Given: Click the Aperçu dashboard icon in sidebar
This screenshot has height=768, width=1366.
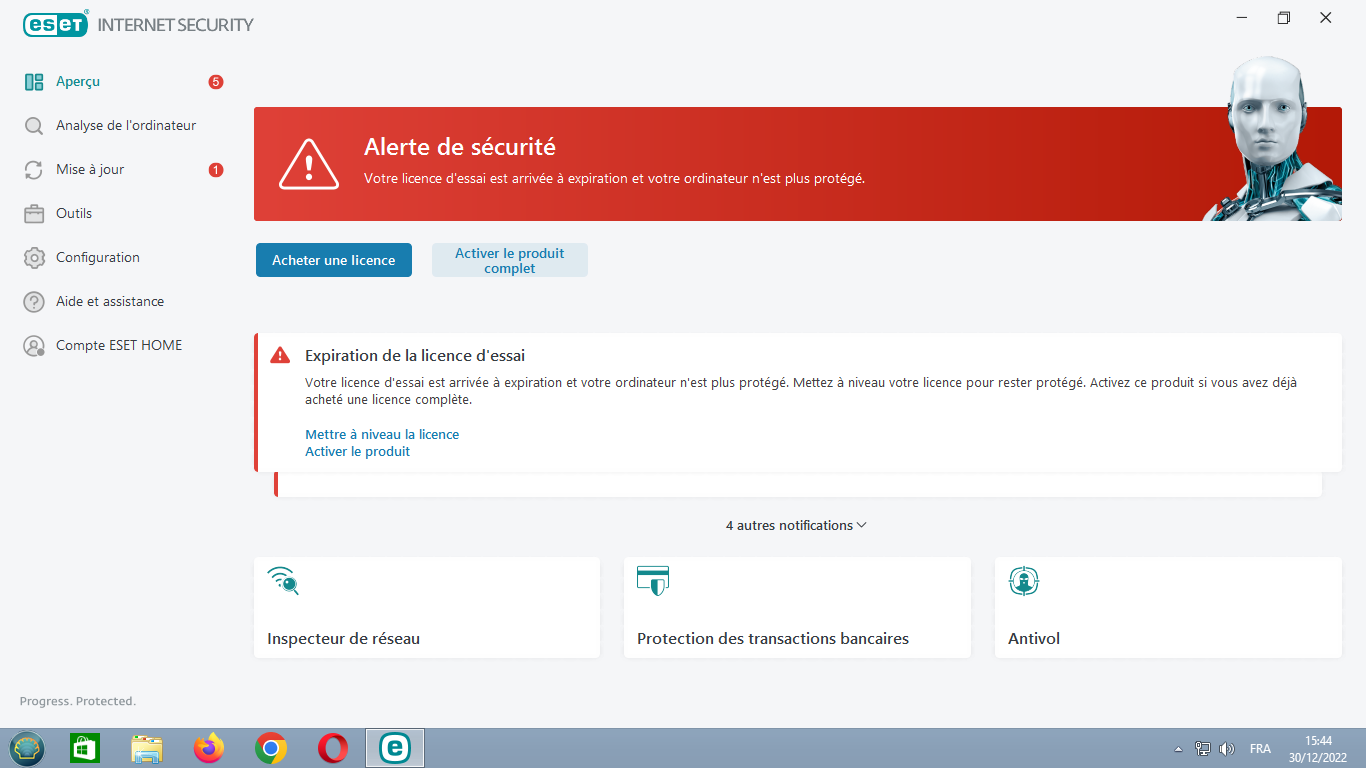Looking at the screenshot, I should pyautogui.click(x=34, y=82).
